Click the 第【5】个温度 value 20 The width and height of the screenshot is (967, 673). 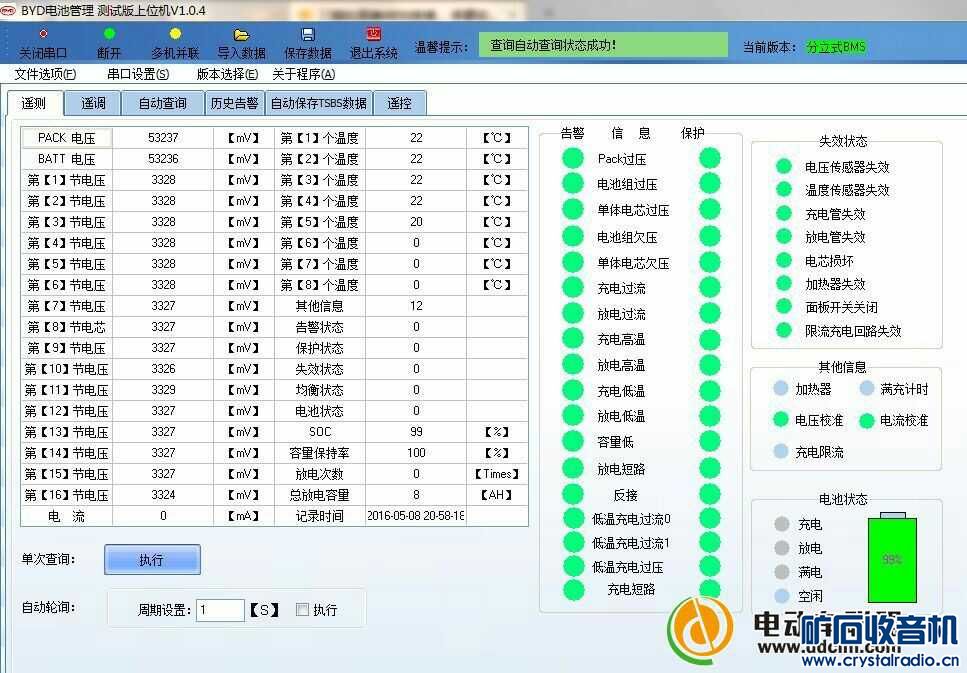[x=416, y=221]
